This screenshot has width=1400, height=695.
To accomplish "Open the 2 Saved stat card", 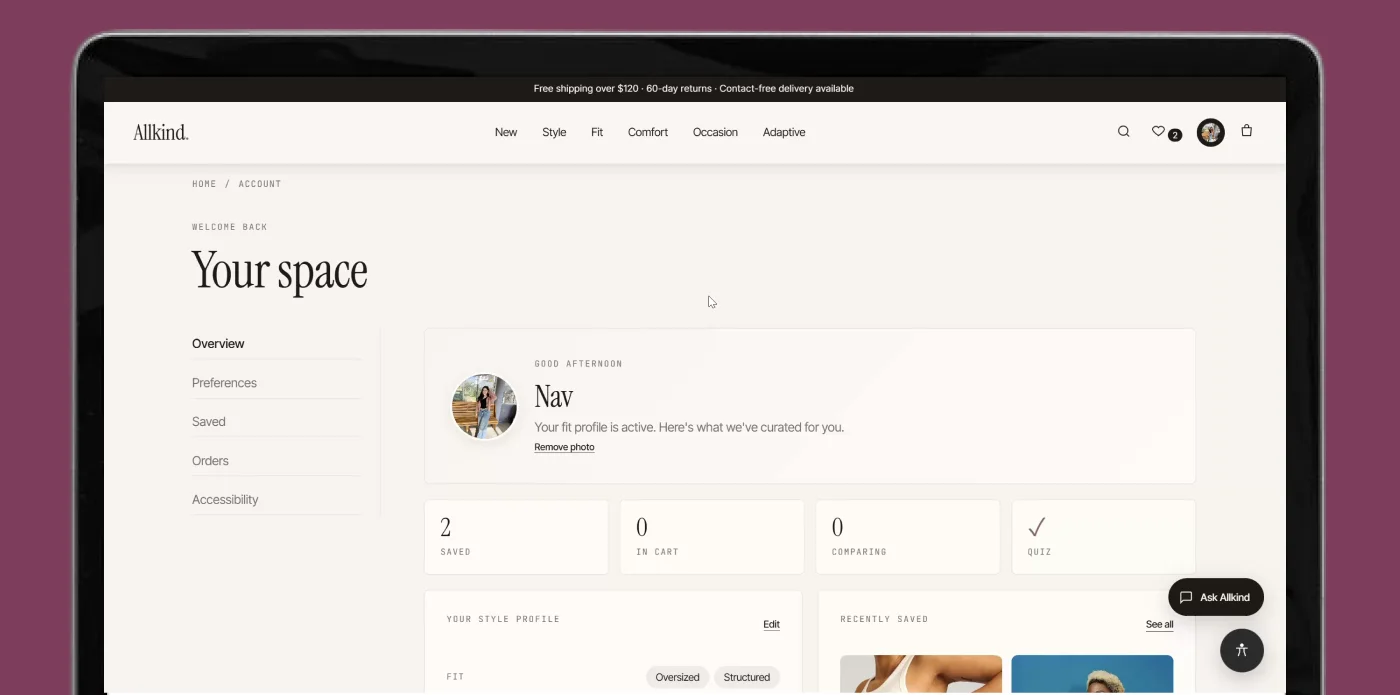I will [516, 537].
